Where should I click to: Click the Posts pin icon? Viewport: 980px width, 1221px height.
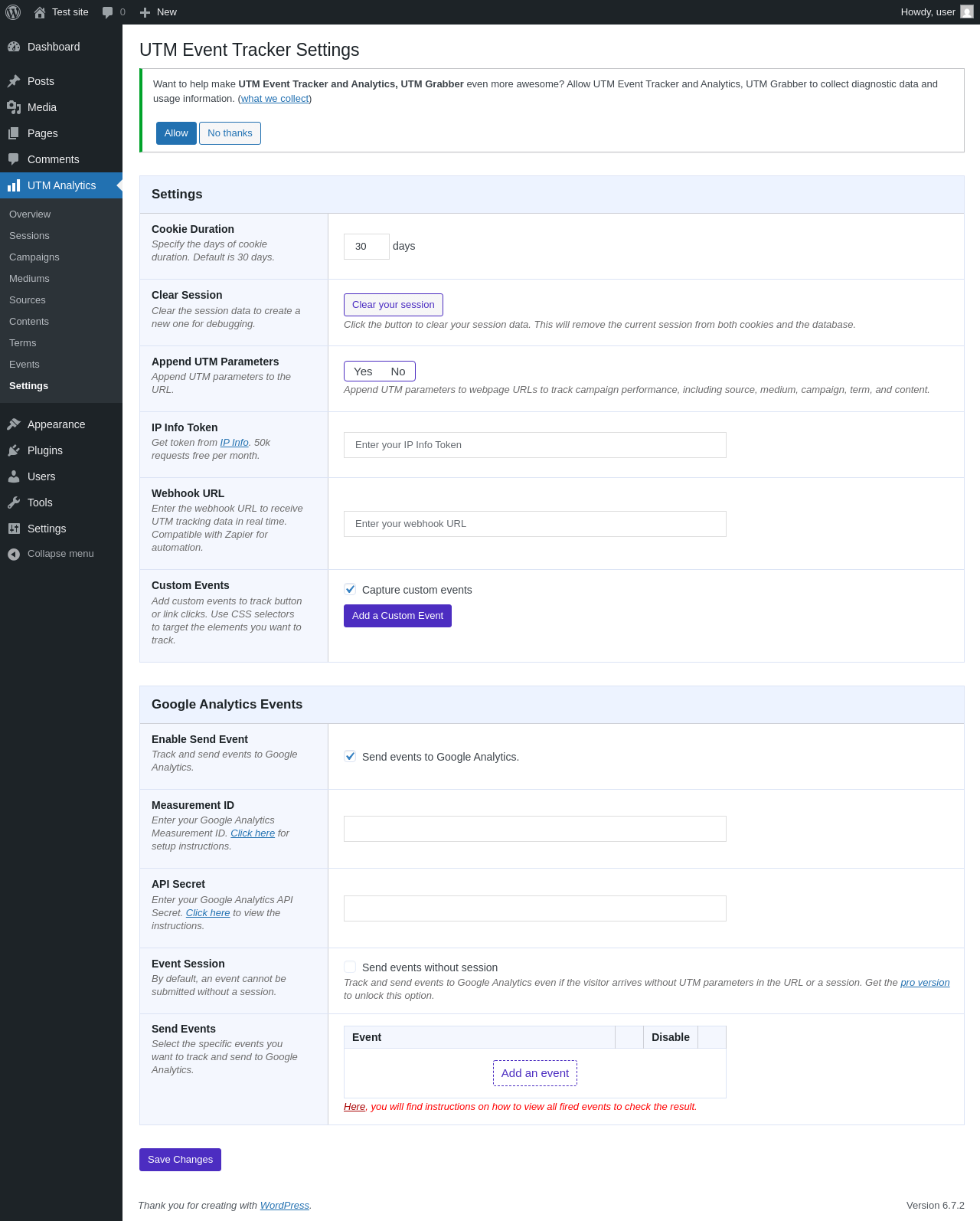coord(14,81)
